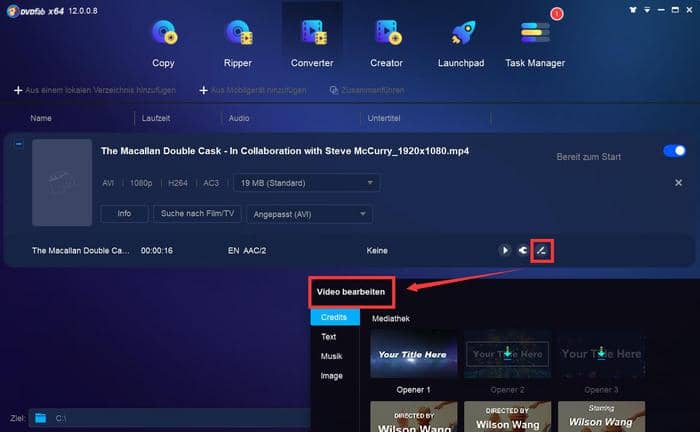Screen dimensions: 700x432
Task: Toggle the Bereit zum Start switch
Action: (x=674, y=151)
